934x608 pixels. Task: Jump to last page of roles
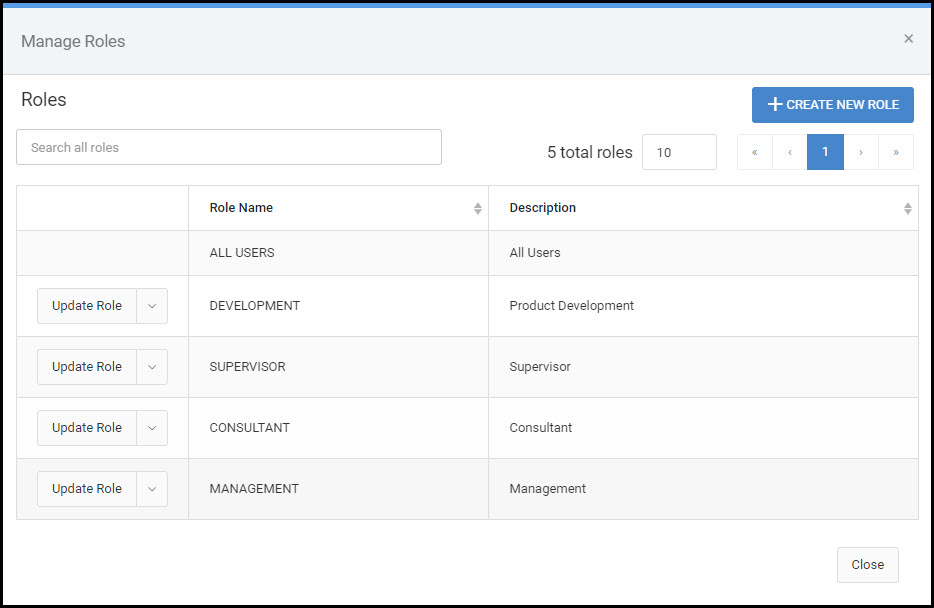[x=896, y=152]
